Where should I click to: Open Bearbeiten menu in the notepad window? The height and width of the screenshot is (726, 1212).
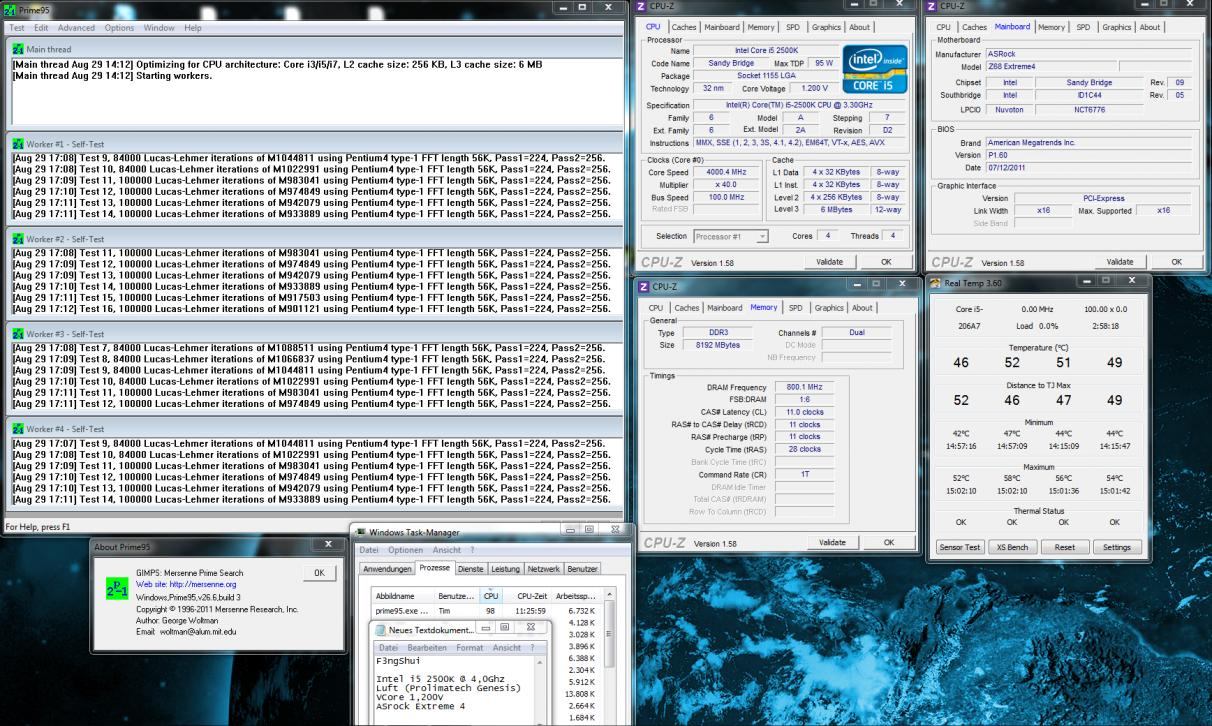(428, 647)
